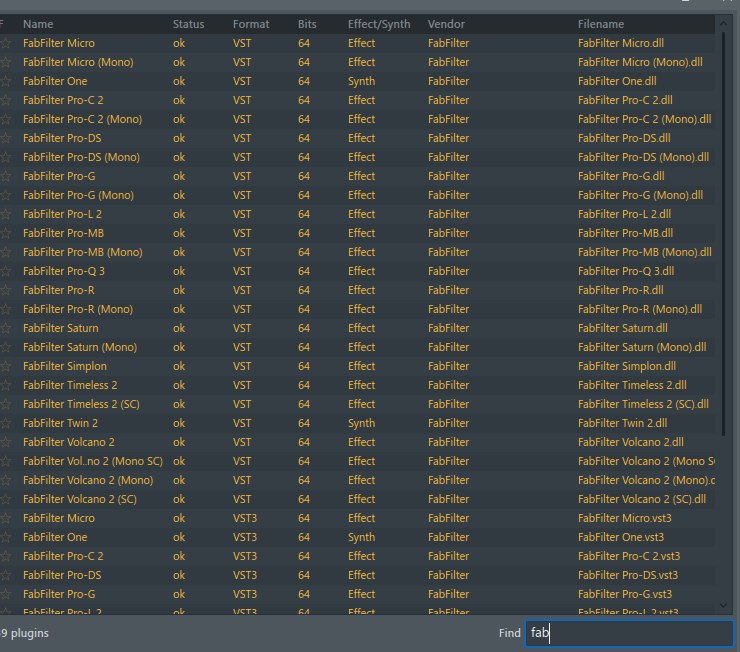Viewport: 740px width, 652px height.
Task: Sort by the Status column header
Action: 188,24
